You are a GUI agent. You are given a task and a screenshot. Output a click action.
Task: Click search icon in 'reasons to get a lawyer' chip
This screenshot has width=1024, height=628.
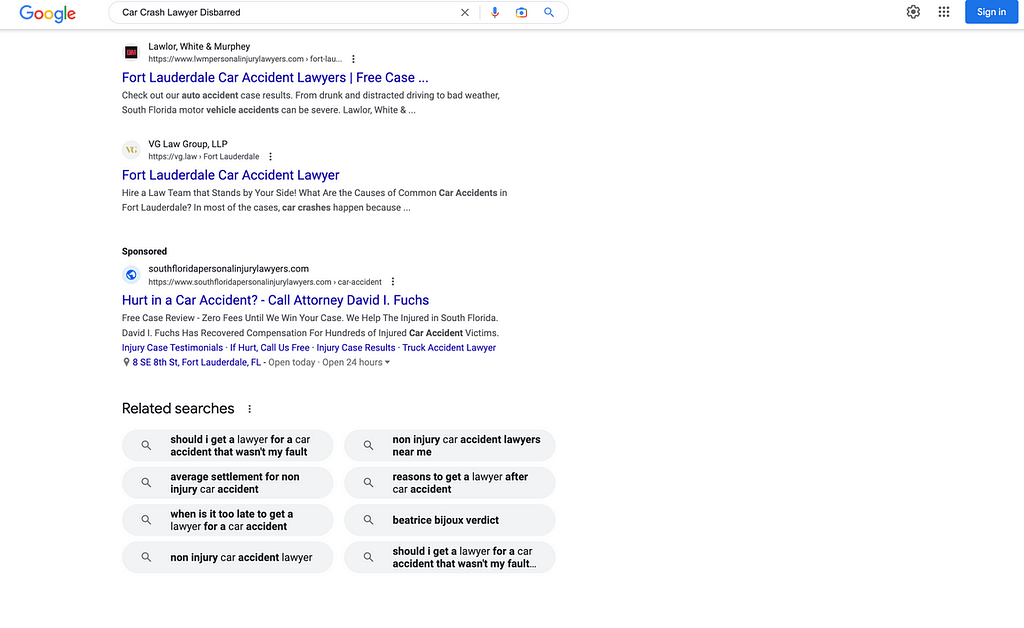click(368, 483)
